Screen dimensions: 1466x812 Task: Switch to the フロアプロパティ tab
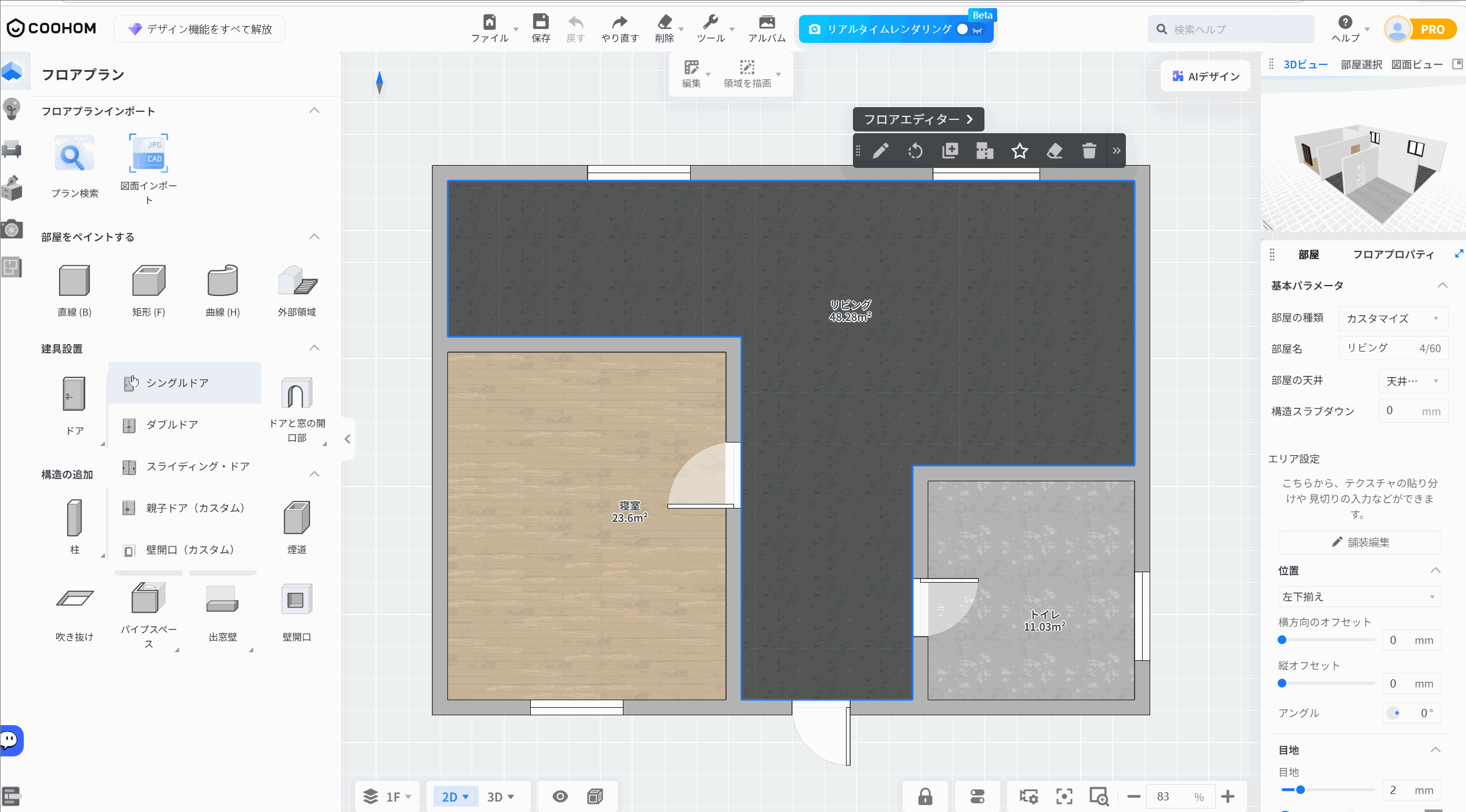tap(1394, 255)
